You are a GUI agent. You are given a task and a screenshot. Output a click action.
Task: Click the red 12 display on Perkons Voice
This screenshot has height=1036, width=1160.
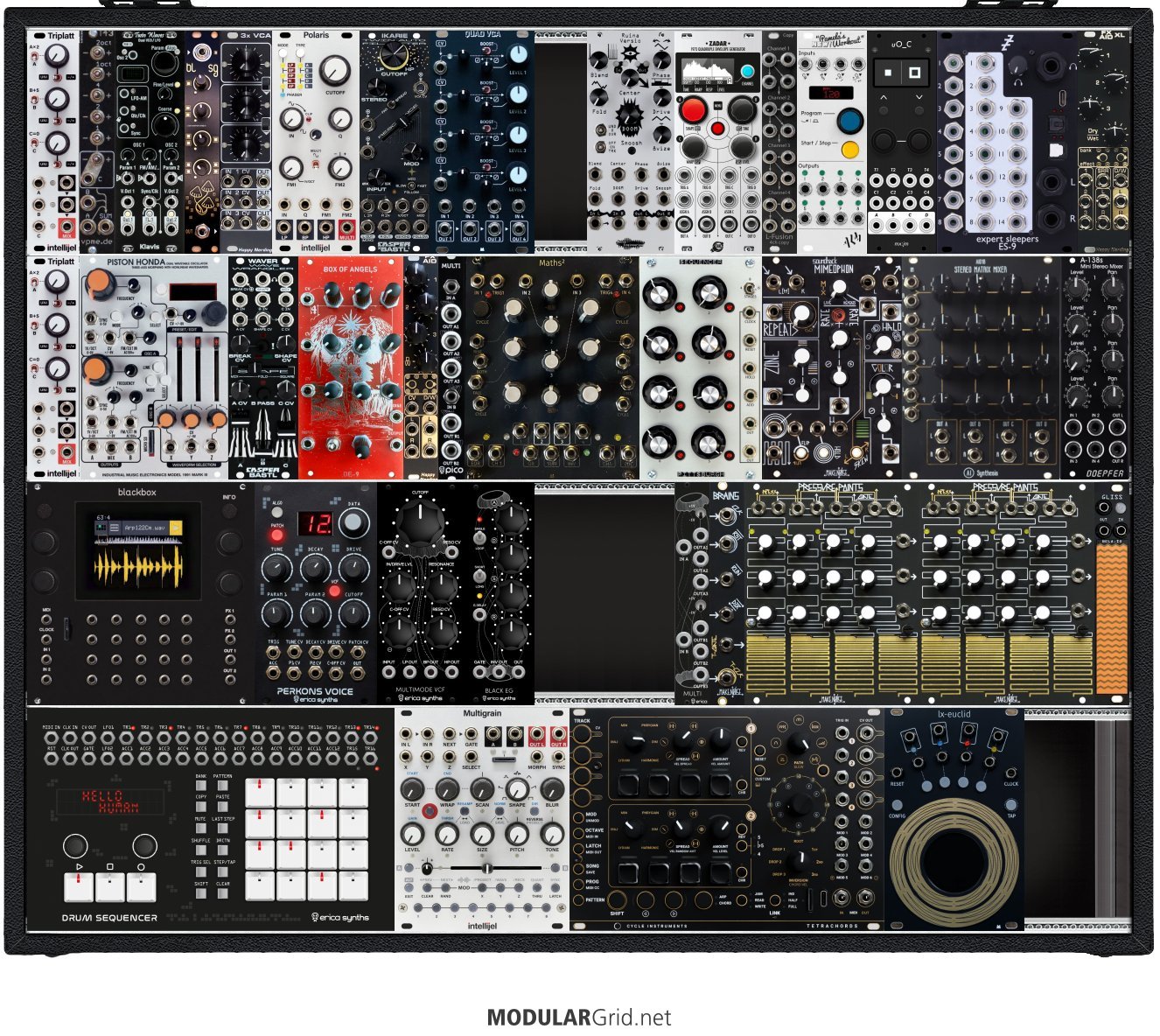click(315, 523)
